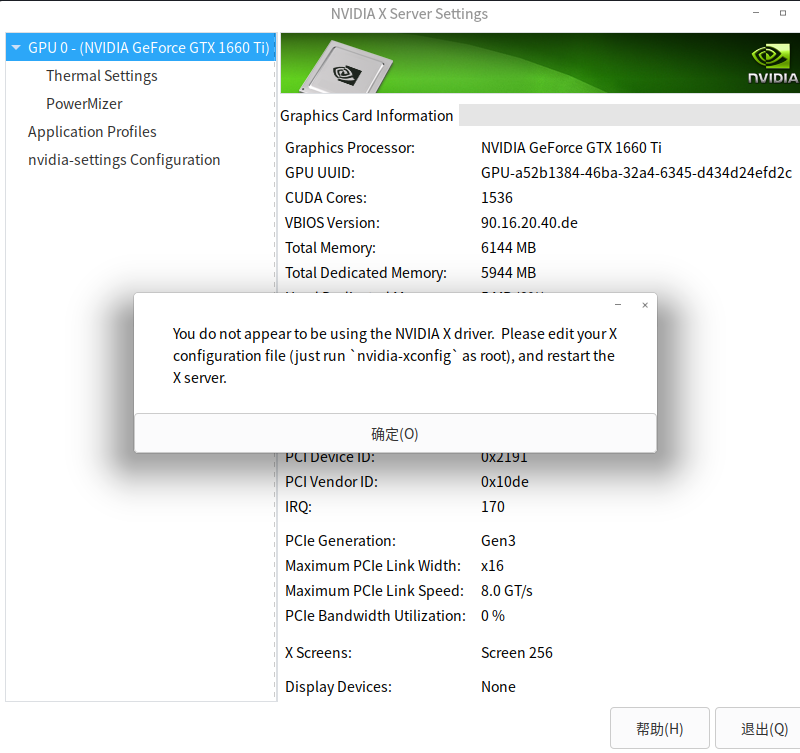Open PowerMizer page
This screenshot has height=753, width=800.
(x=84, y=104)
